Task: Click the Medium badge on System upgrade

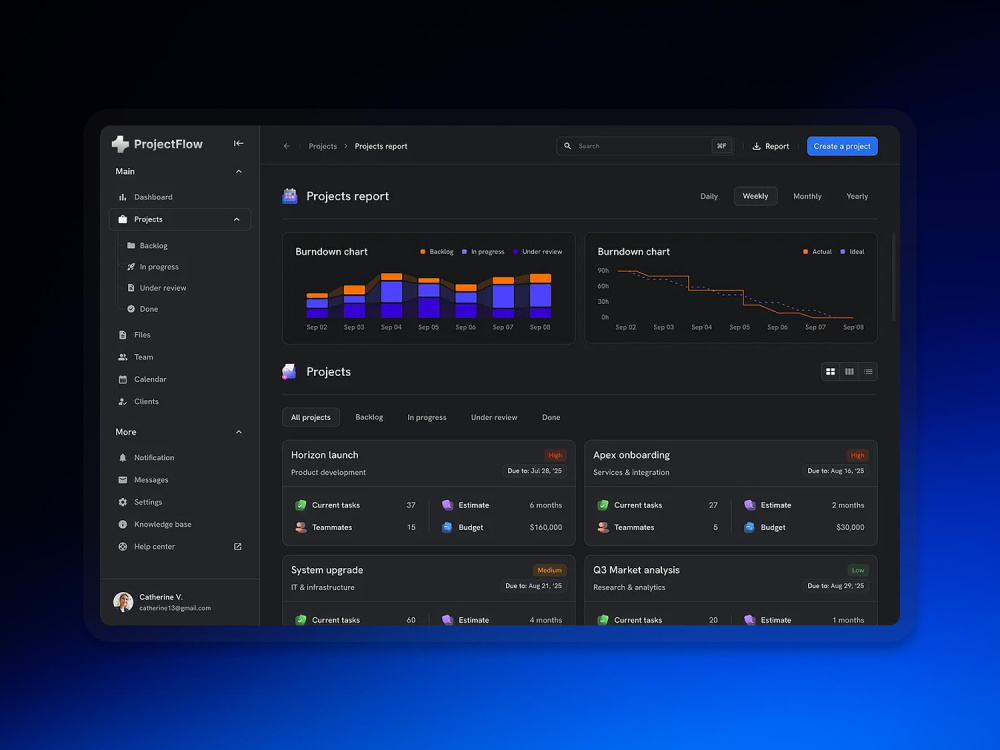Action: (x=549, y=570)
